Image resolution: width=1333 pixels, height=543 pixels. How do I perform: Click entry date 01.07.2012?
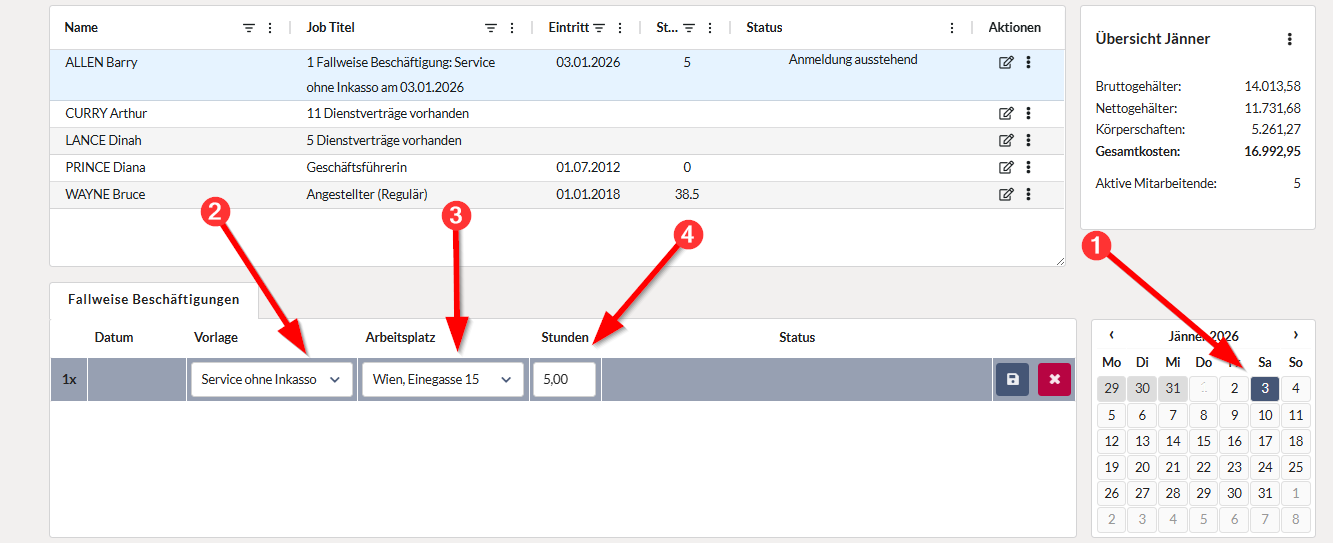588,167
